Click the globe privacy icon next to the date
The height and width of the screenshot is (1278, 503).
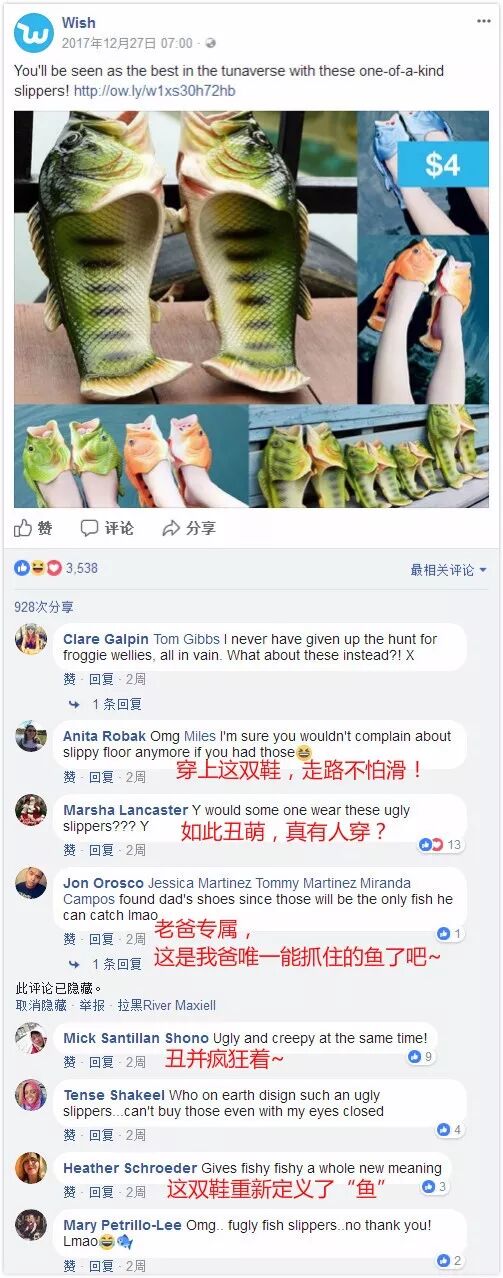pyautogui.click(x=211, y=43)
